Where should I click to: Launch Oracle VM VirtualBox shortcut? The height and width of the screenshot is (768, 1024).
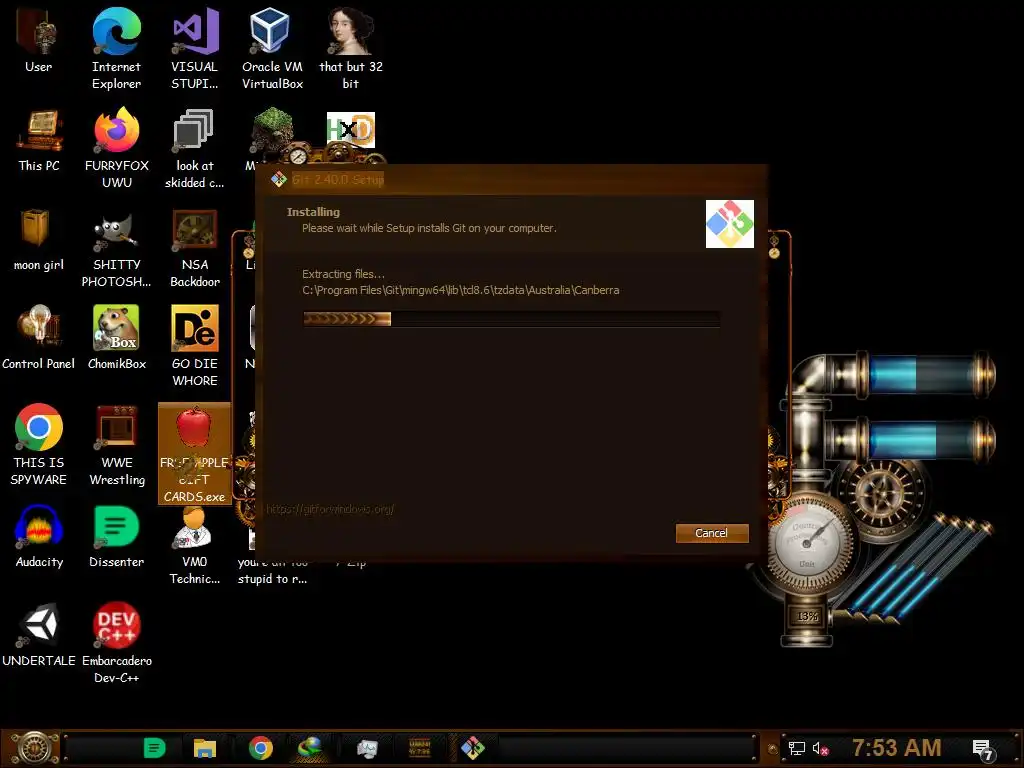tap(272, 49)
